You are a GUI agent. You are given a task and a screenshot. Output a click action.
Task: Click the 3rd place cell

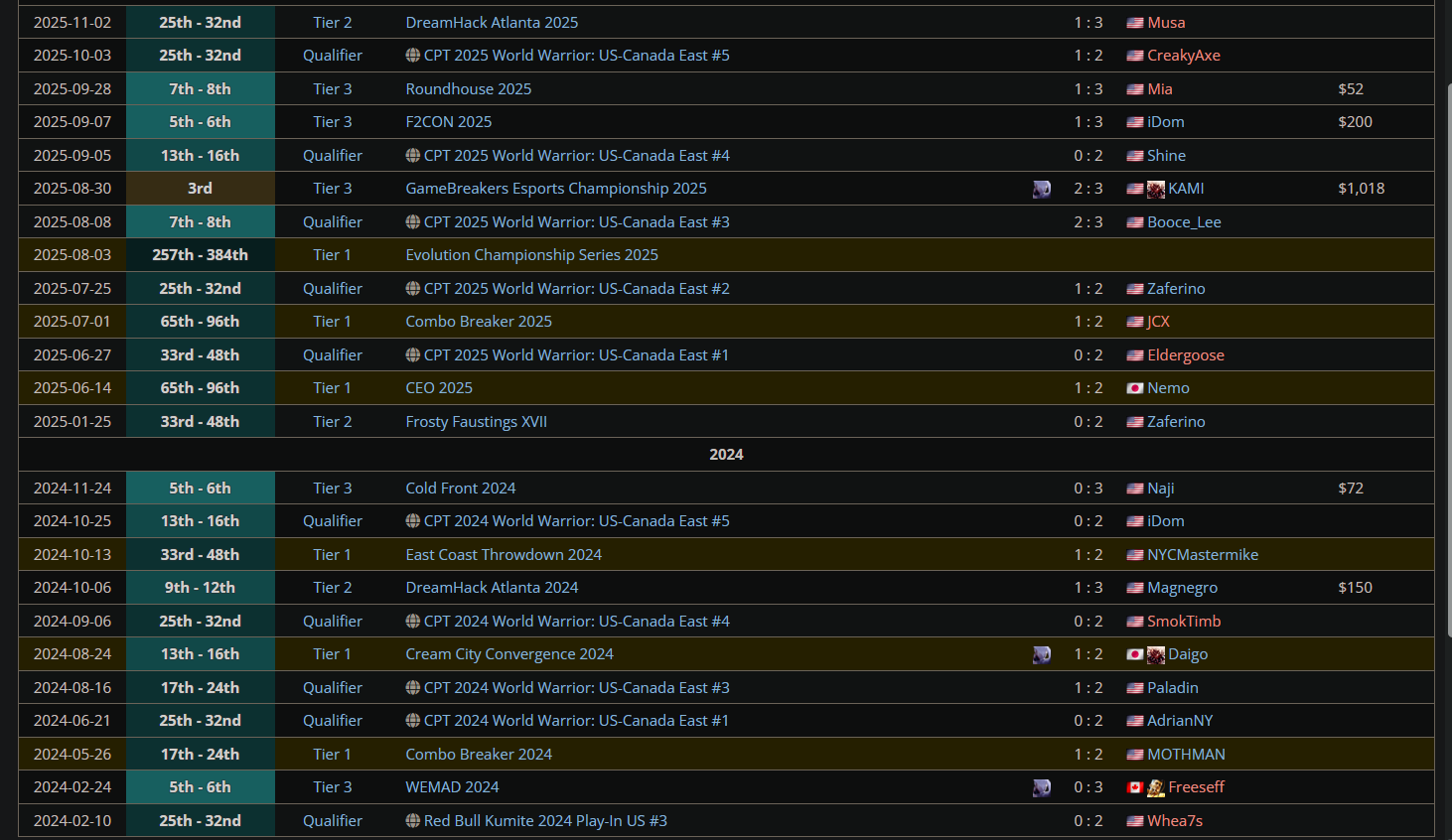tap(200, 189)
